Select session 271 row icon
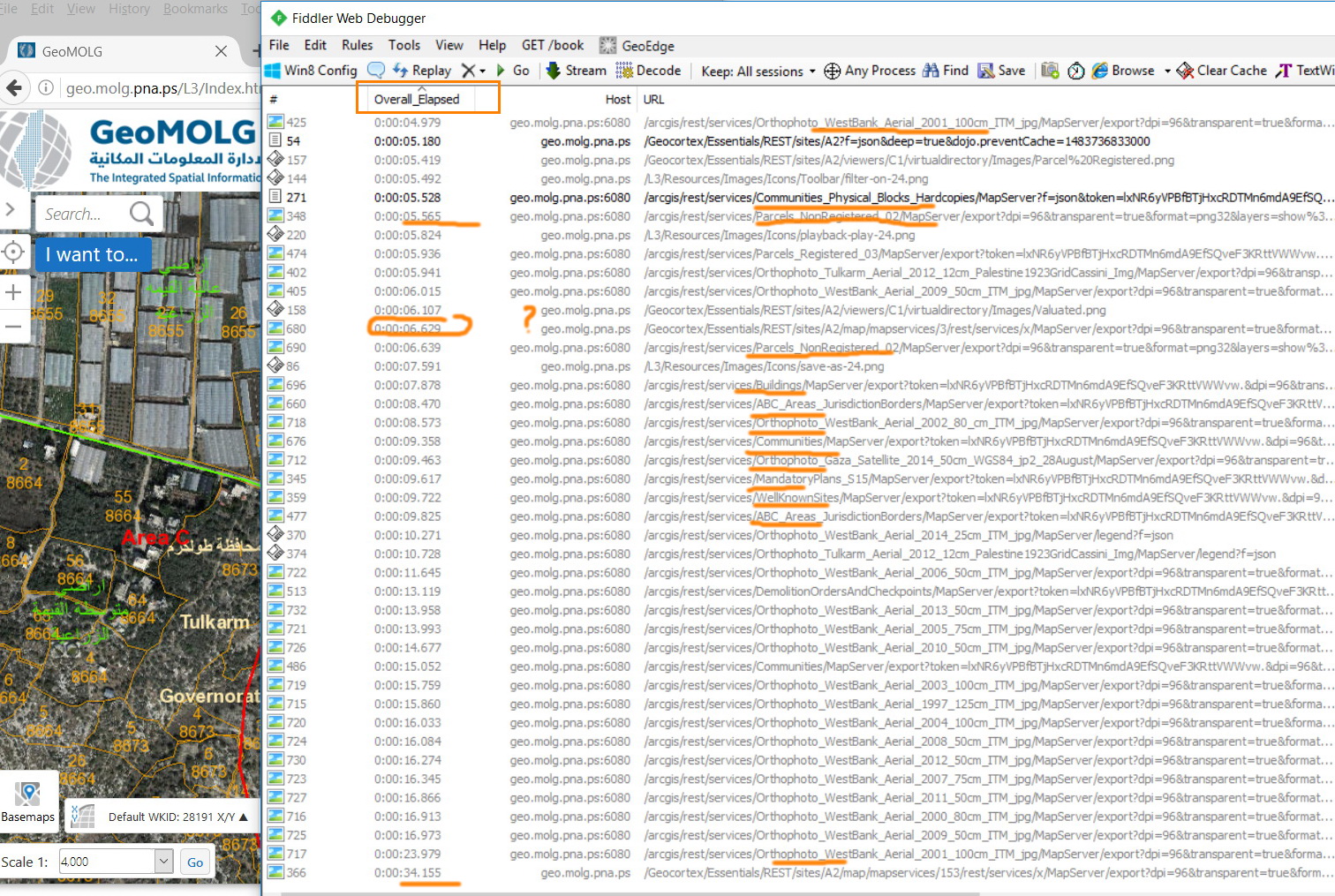Screen dimensions: 1335x896 click(275, 198)
